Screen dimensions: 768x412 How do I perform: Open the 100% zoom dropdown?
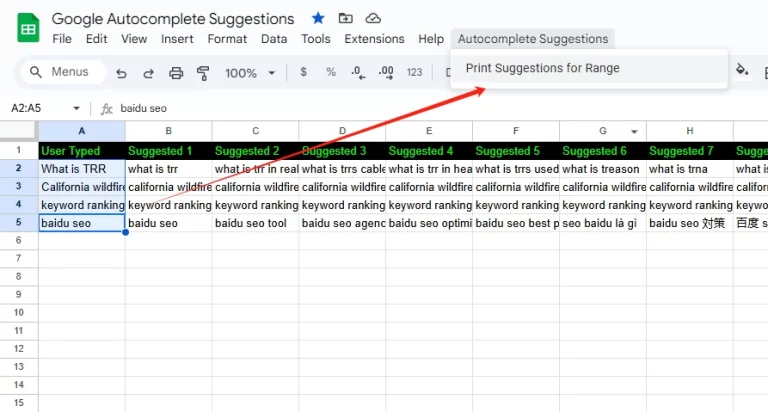click(250, 73)
